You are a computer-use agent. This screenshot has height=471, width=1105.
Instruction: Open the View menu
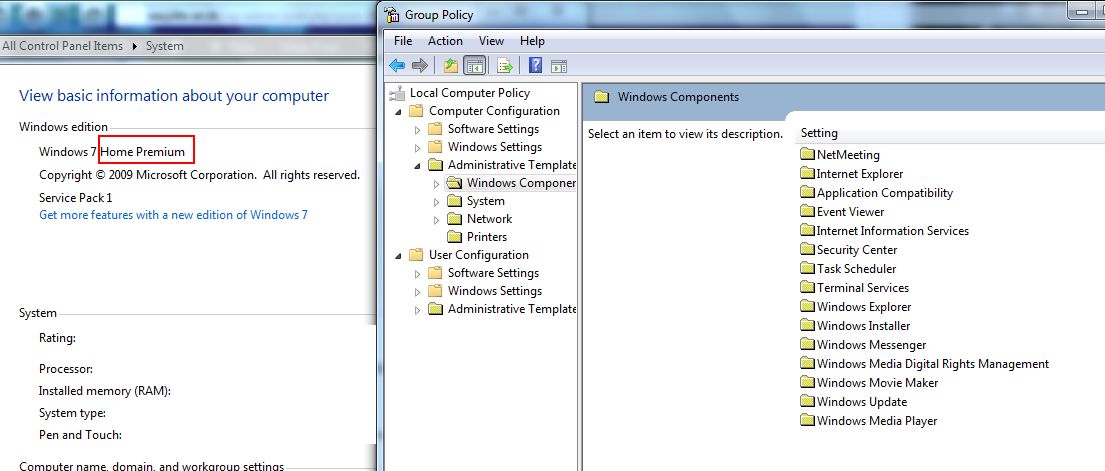pos(491,41)
